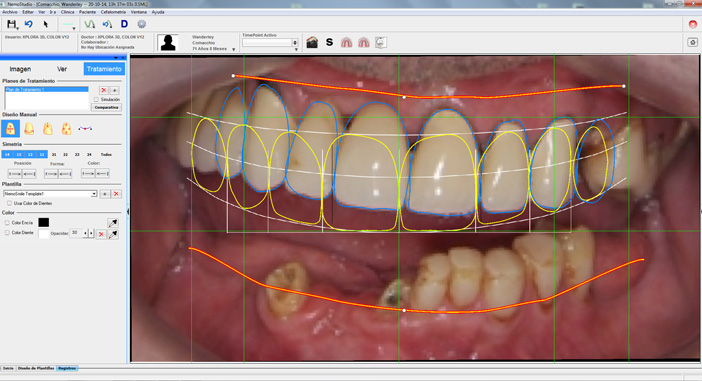Select the second tooth tool in Diseño Manual
Viewport: 702px width, 381px height.
[29, 129]
